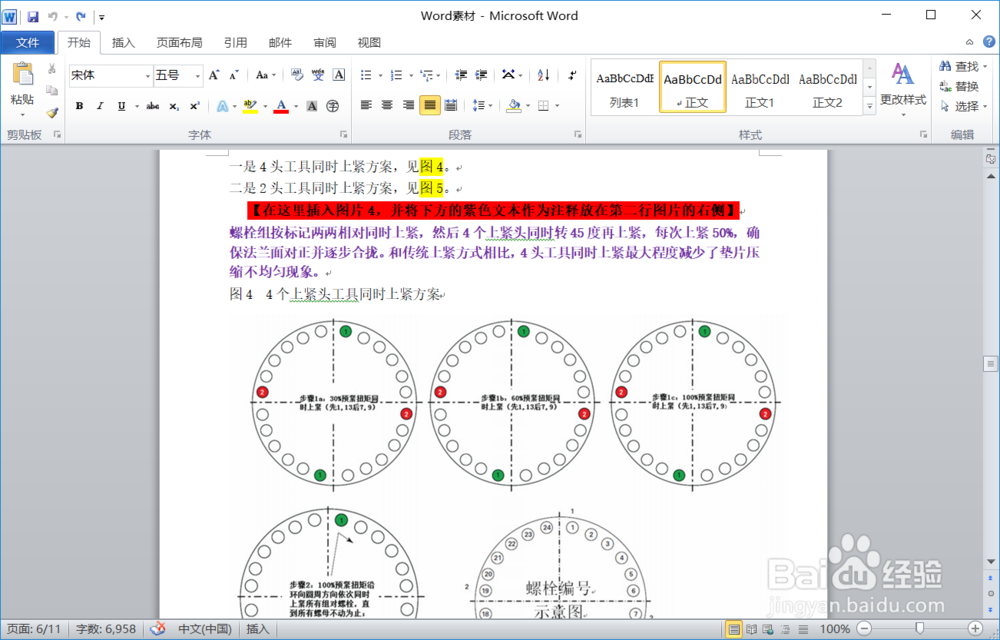The image size is (1000, 640).
Task: Toggle bold formatting
Action: point(79,106)
